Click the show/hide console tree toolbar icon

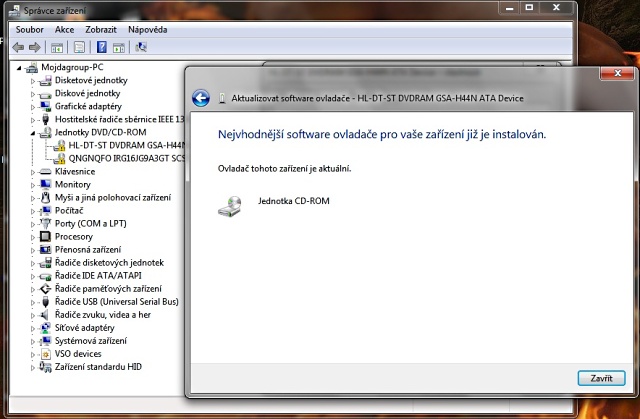57,47
